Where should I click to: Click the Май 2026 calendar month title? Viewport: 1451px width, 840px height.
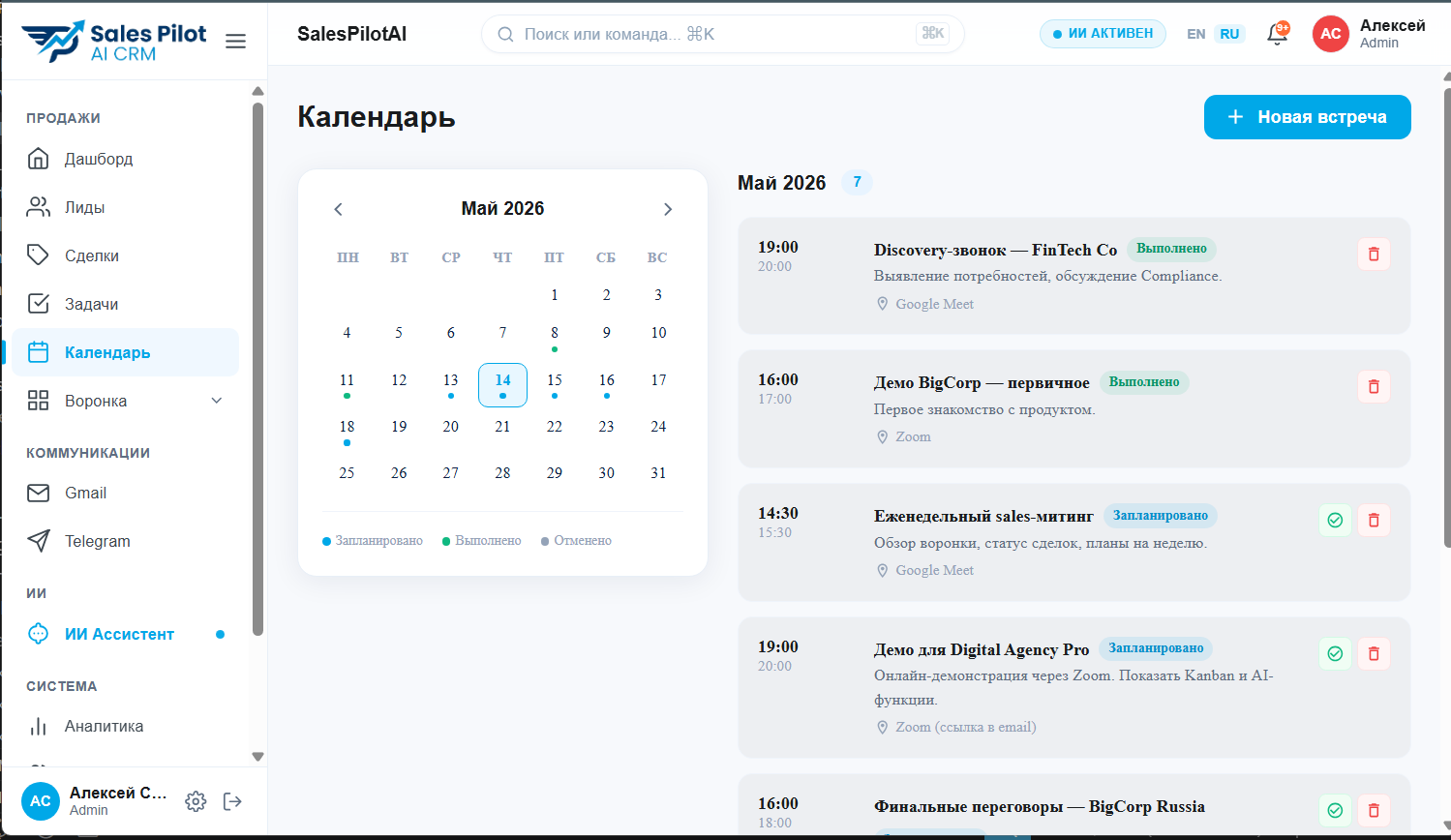point(502,209)
